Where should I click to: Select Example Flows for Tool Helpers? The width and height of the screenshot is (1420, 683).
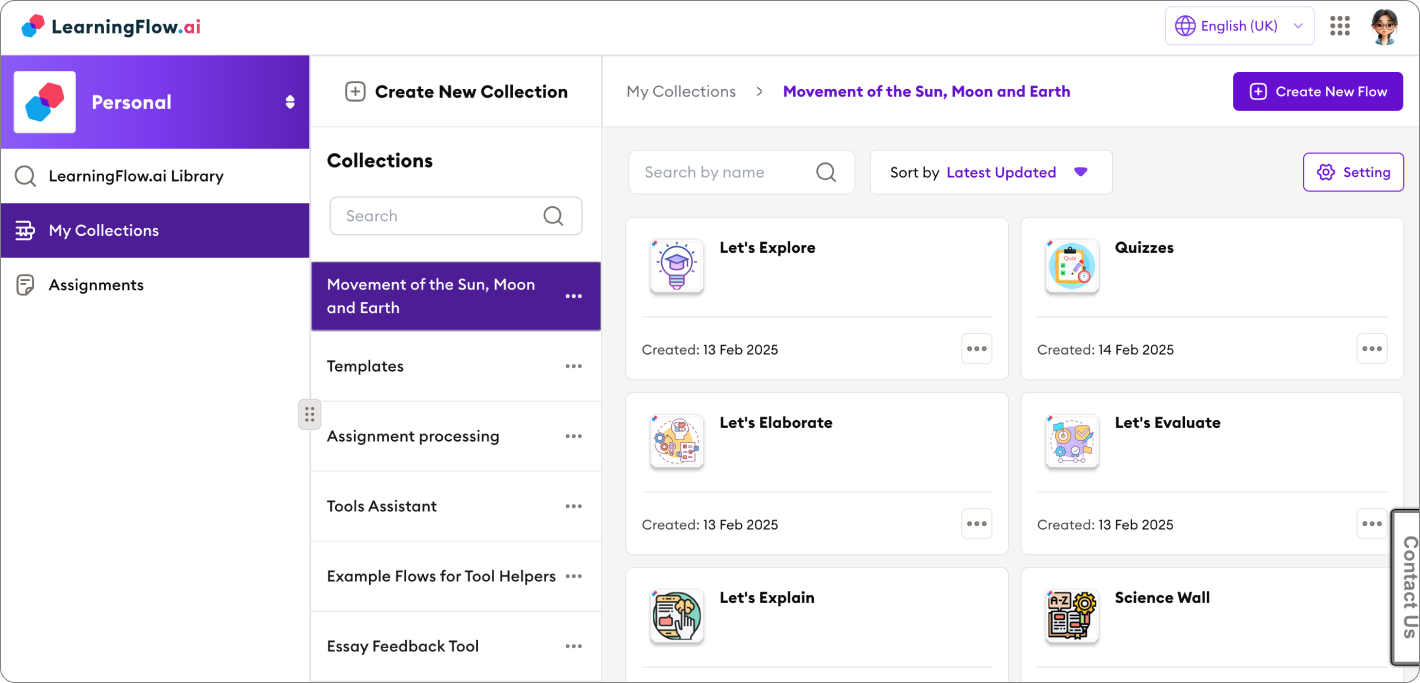[456, 576]
